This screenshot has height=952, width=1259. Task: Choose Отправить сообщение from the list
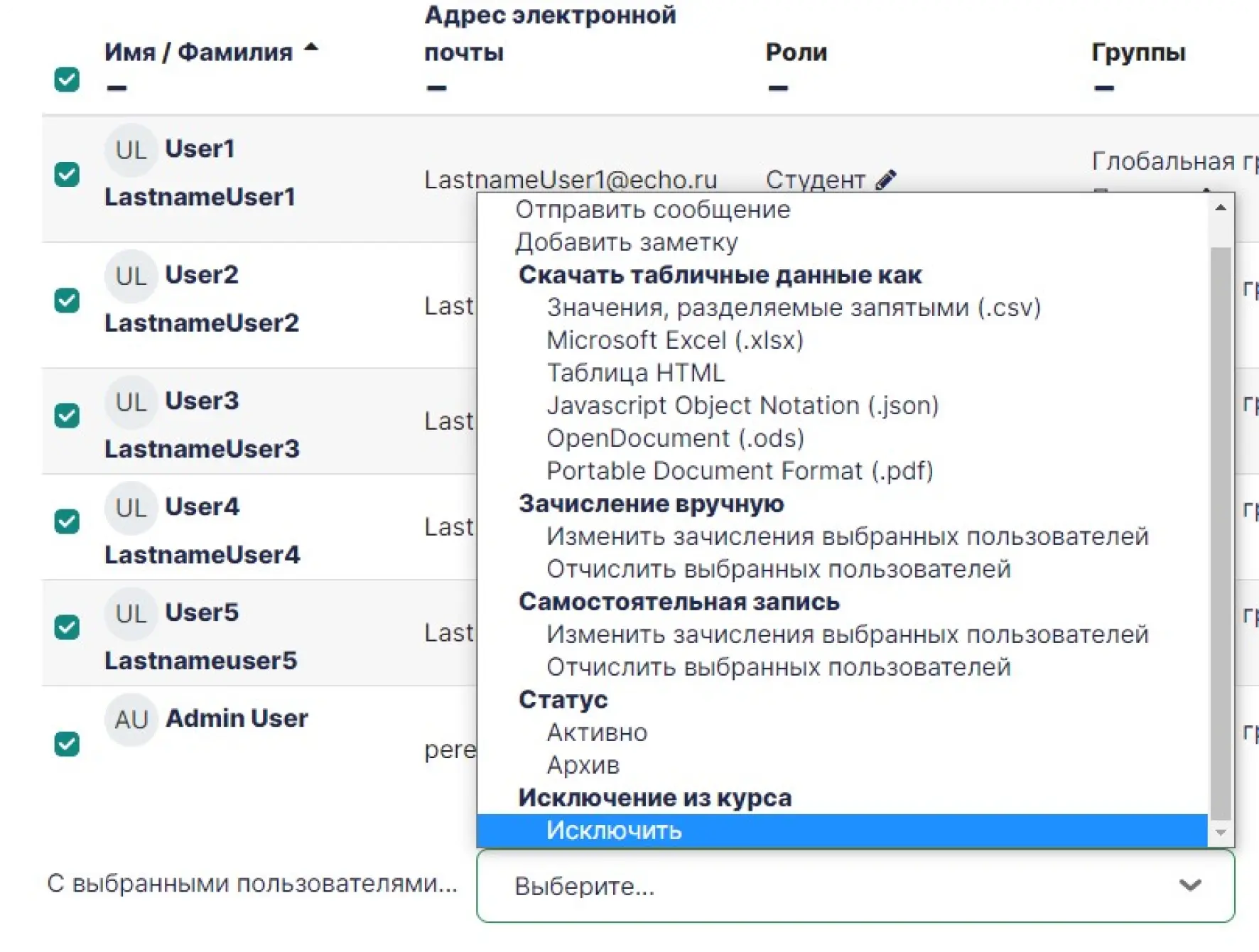click(x=842, y=210)
